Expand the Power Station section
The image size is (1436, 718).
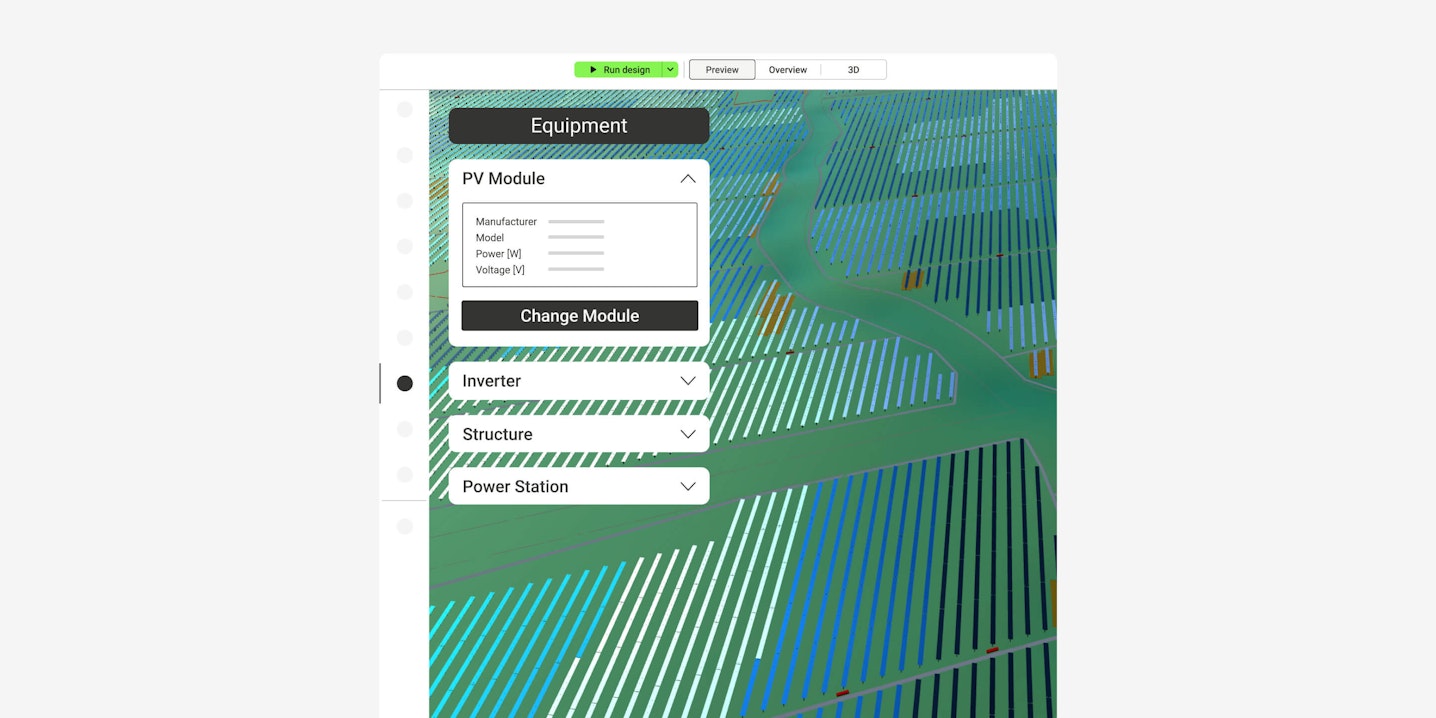(687, 486)
